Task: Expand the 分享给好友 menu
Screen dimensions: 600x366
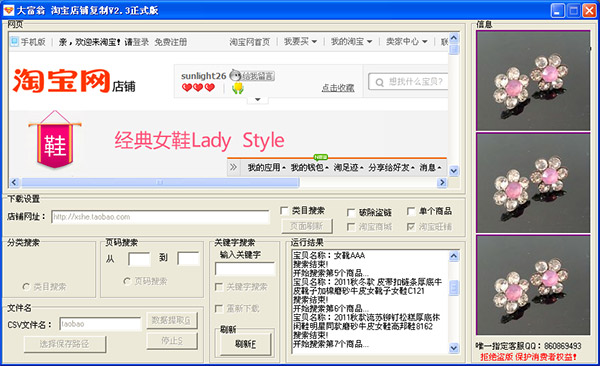Action: coord(391,168)
